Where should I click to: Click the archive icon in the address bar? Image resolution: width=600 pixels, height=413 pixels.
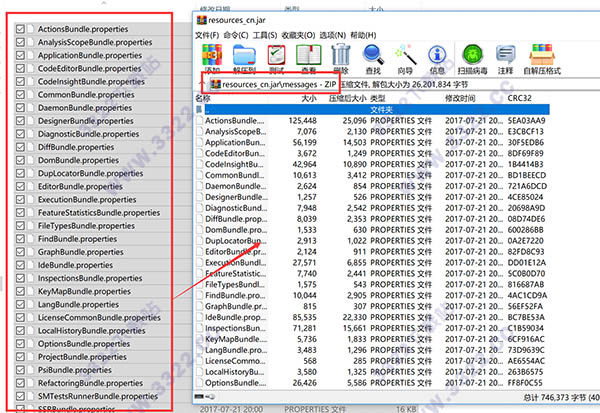216,84
